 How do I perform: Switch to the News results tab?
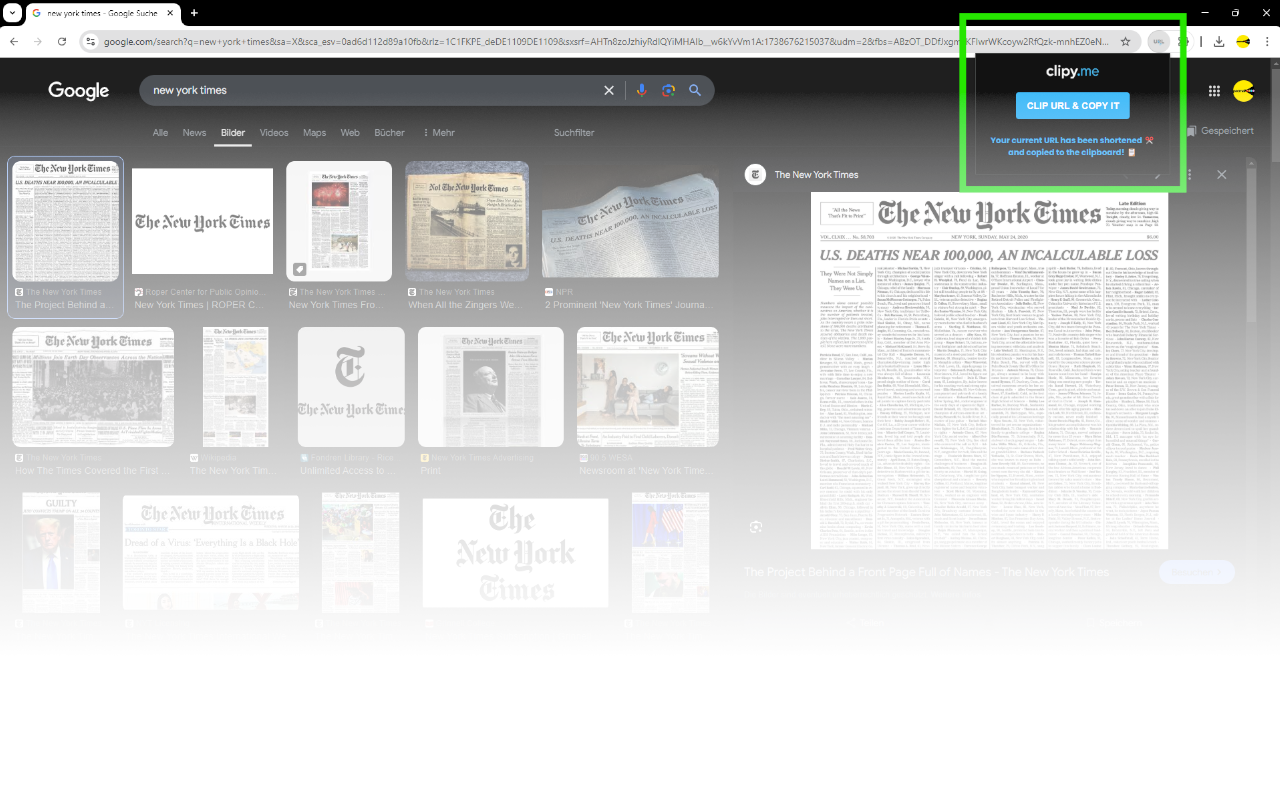click(194, 132)
